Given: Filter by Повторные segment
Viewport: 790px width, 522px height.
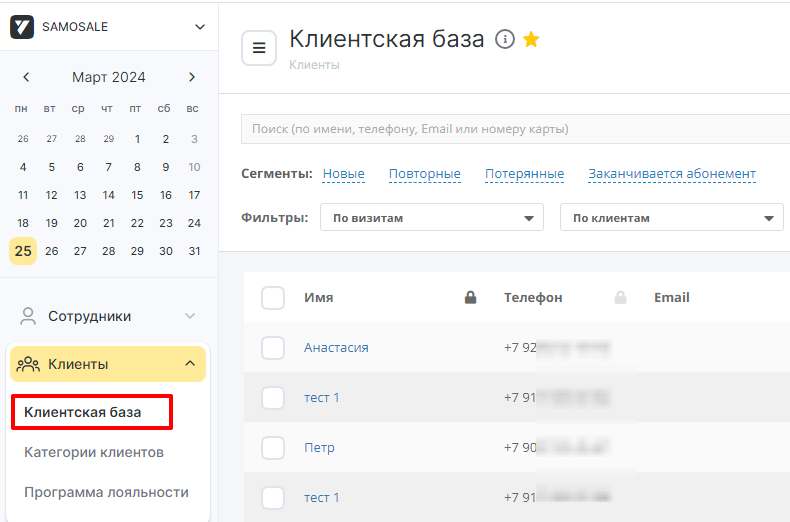Looking at the screenshot, I should click(425, 174).
